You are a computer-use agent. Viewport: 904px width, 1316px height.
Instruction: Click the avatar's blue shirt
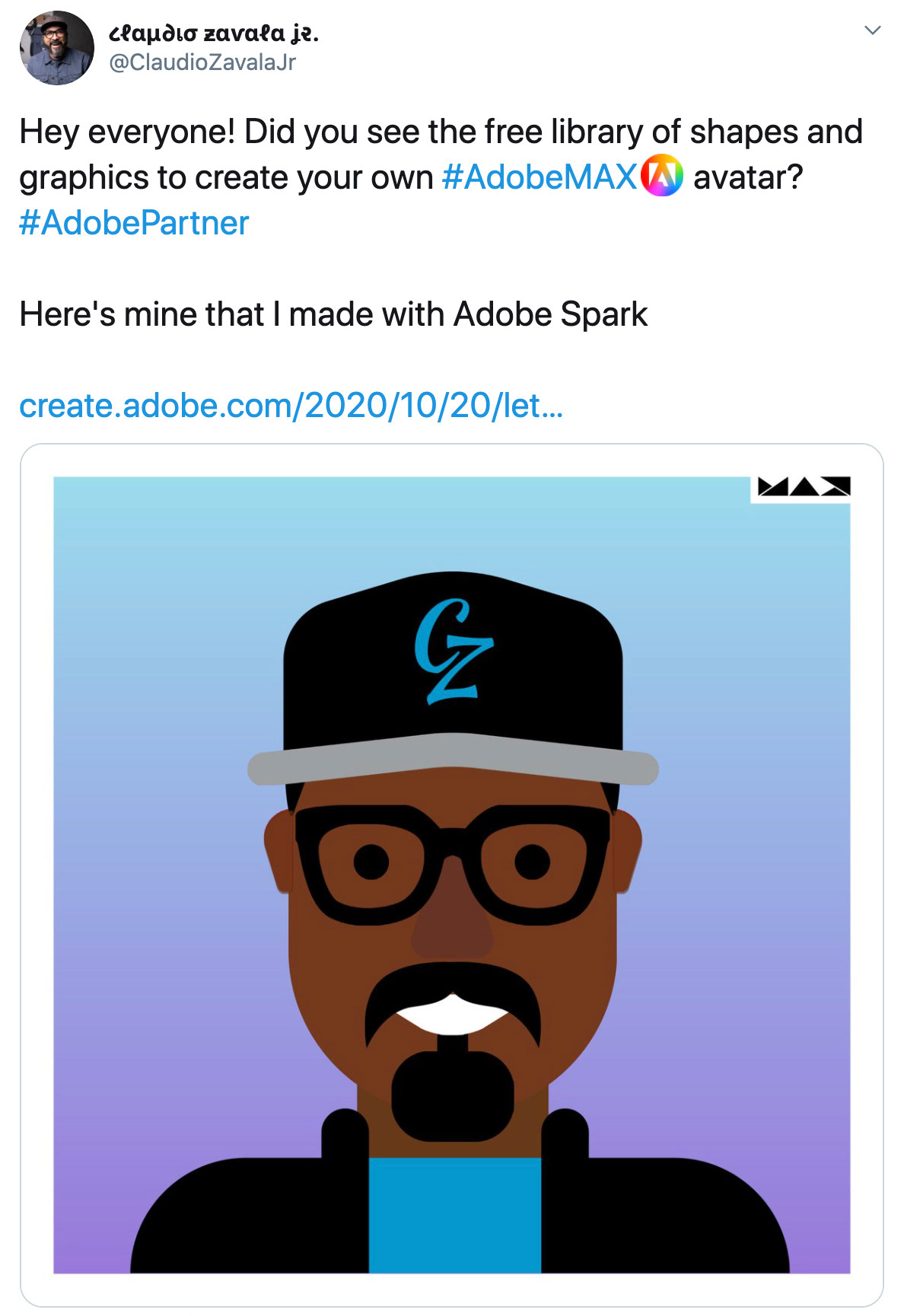tap(454, 1215)
